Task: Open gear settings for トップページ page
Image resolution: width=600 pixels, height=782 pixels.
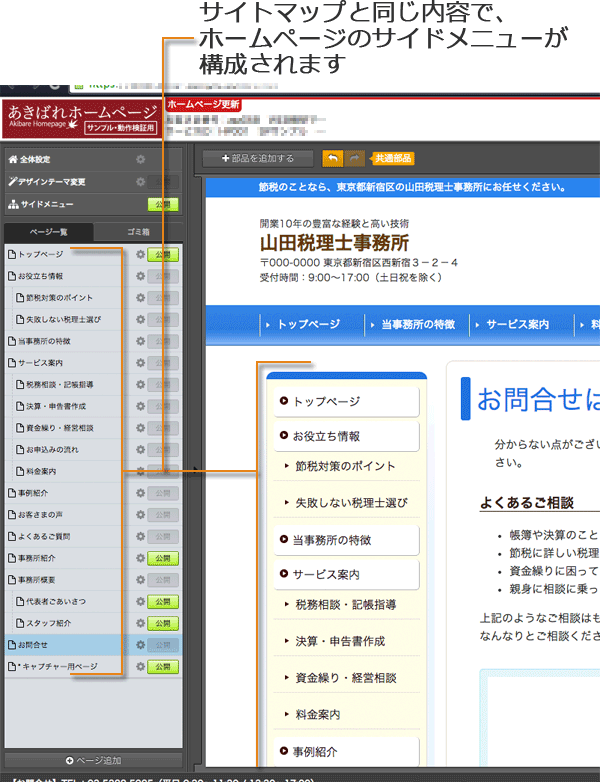Action: point(140,255)
